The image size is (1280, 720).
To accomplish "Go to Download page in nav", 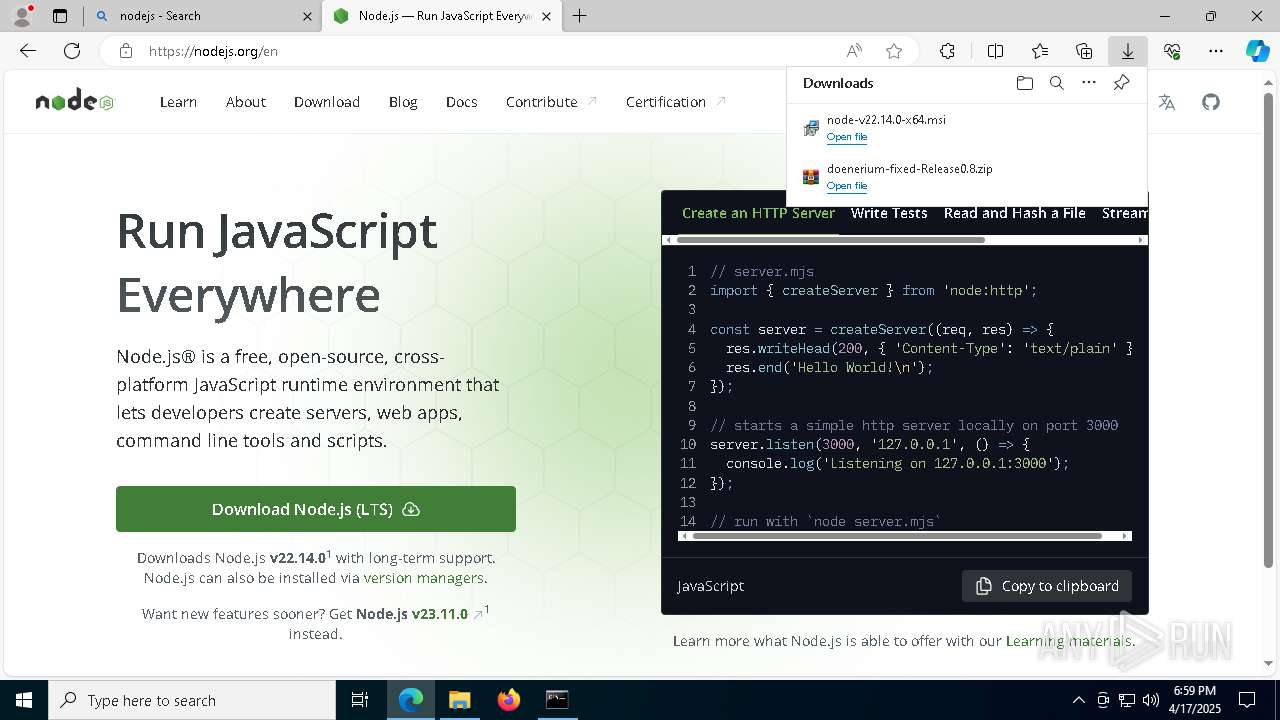I will 327,102.
